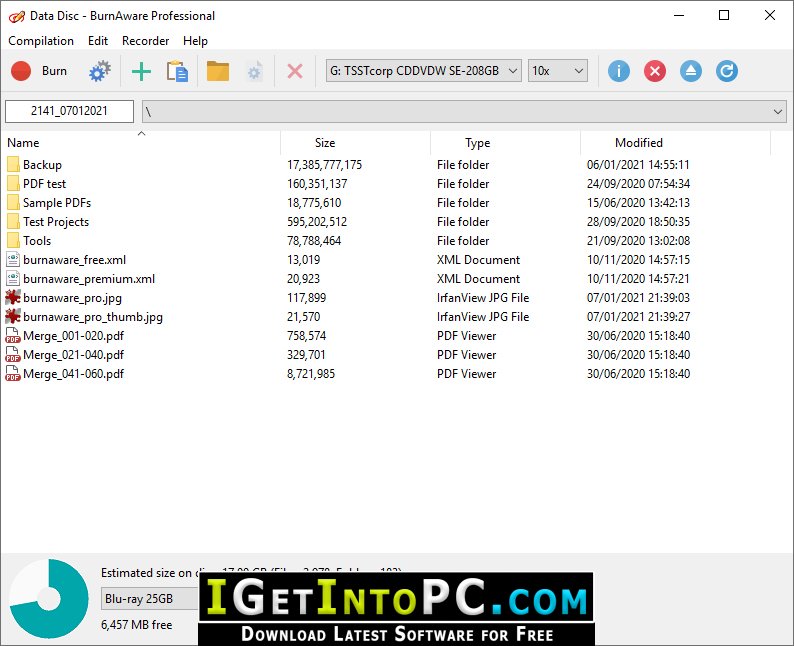
Task: Refresh drives with the blue refresh icon
Action: tap(727, 71)
